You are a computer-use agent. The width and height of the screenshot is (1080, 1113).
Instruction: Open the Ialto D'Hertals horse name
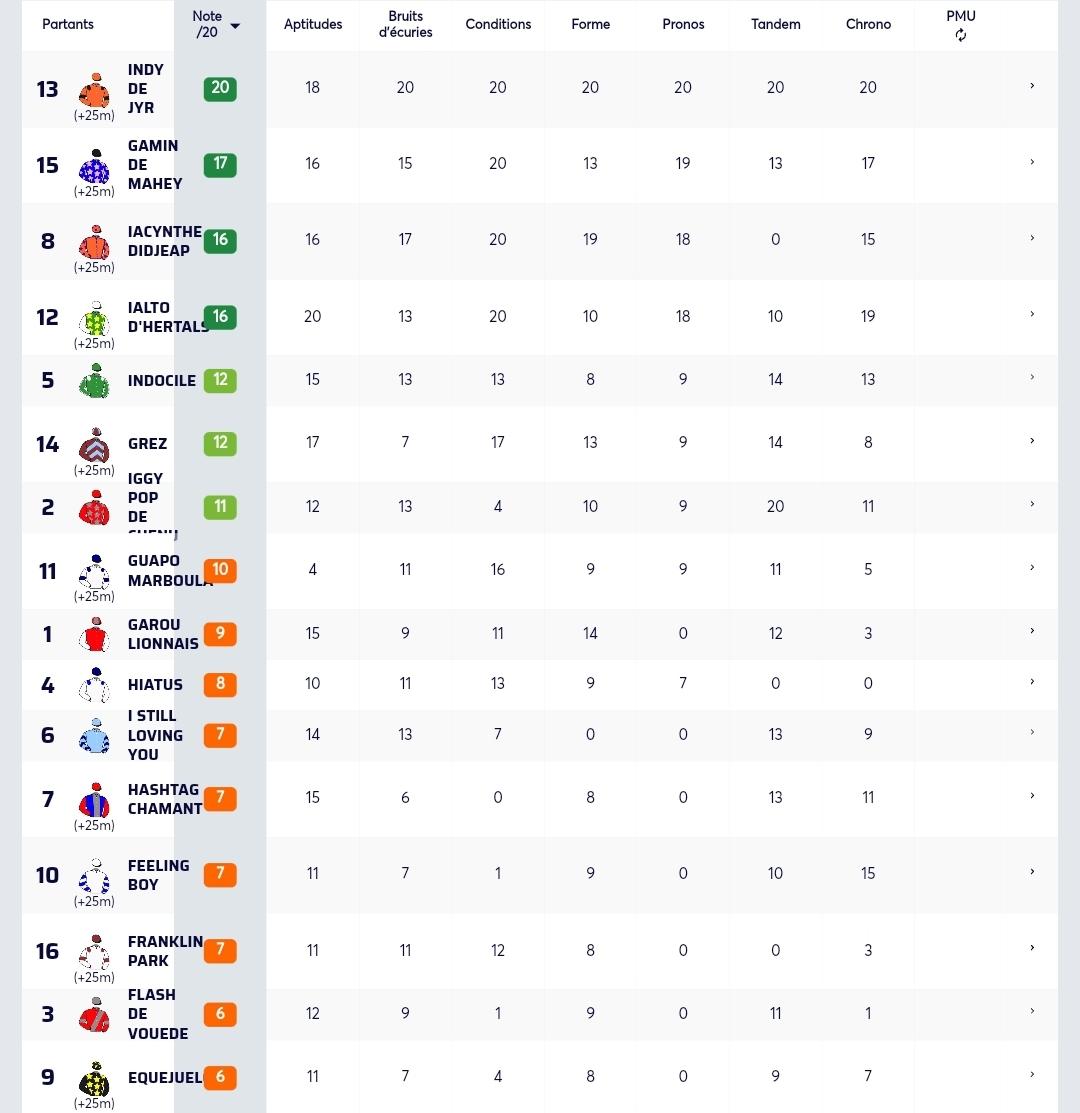(x=168, y=317)
